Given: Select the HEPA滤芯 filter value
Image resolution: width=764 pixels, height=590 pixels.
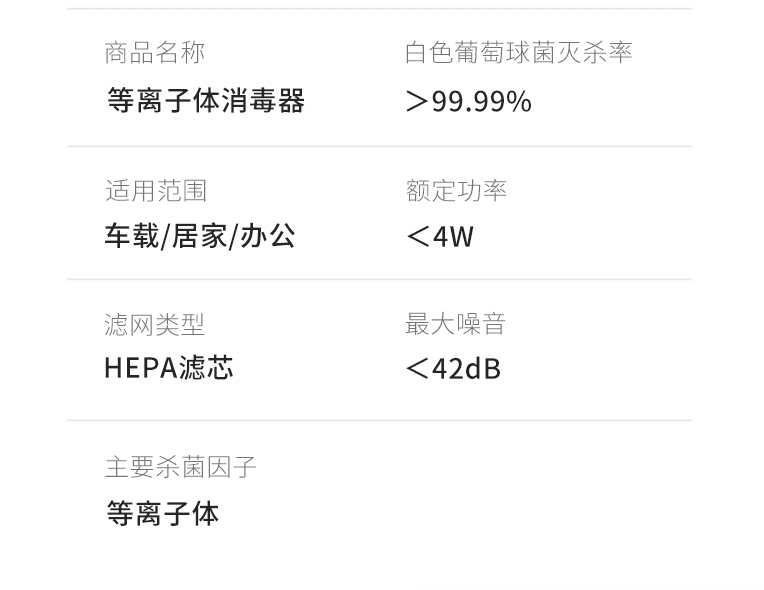Looking at the screenshot, I should pos(169,368).
